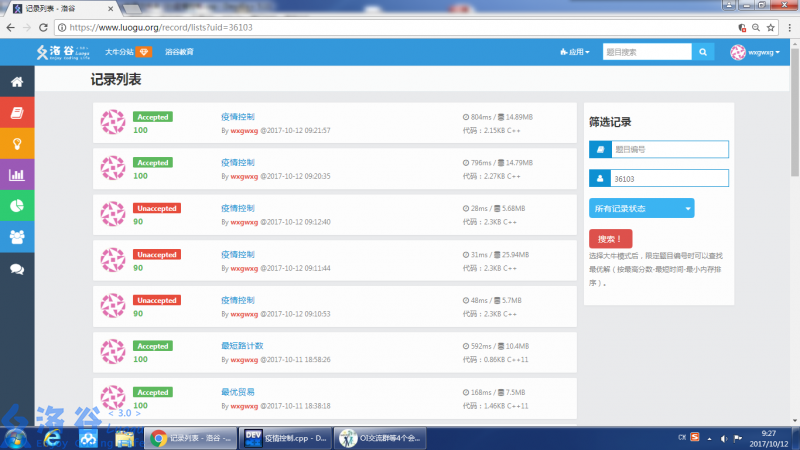Select the orange lightbulb sidebar icon

point(17,144)
